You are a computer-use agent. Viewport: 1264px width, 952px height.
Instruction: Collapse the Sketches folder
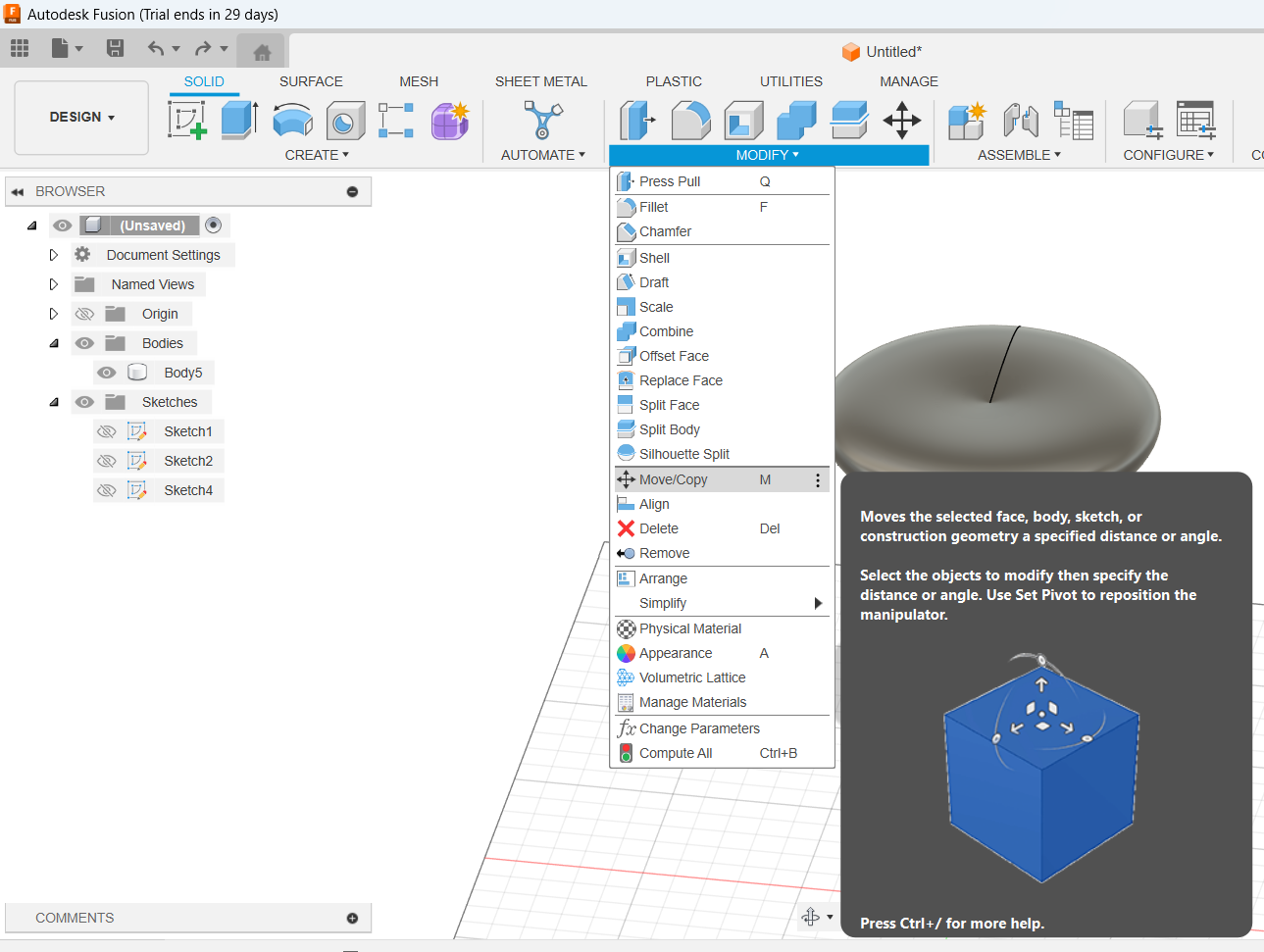pos(54,402)
